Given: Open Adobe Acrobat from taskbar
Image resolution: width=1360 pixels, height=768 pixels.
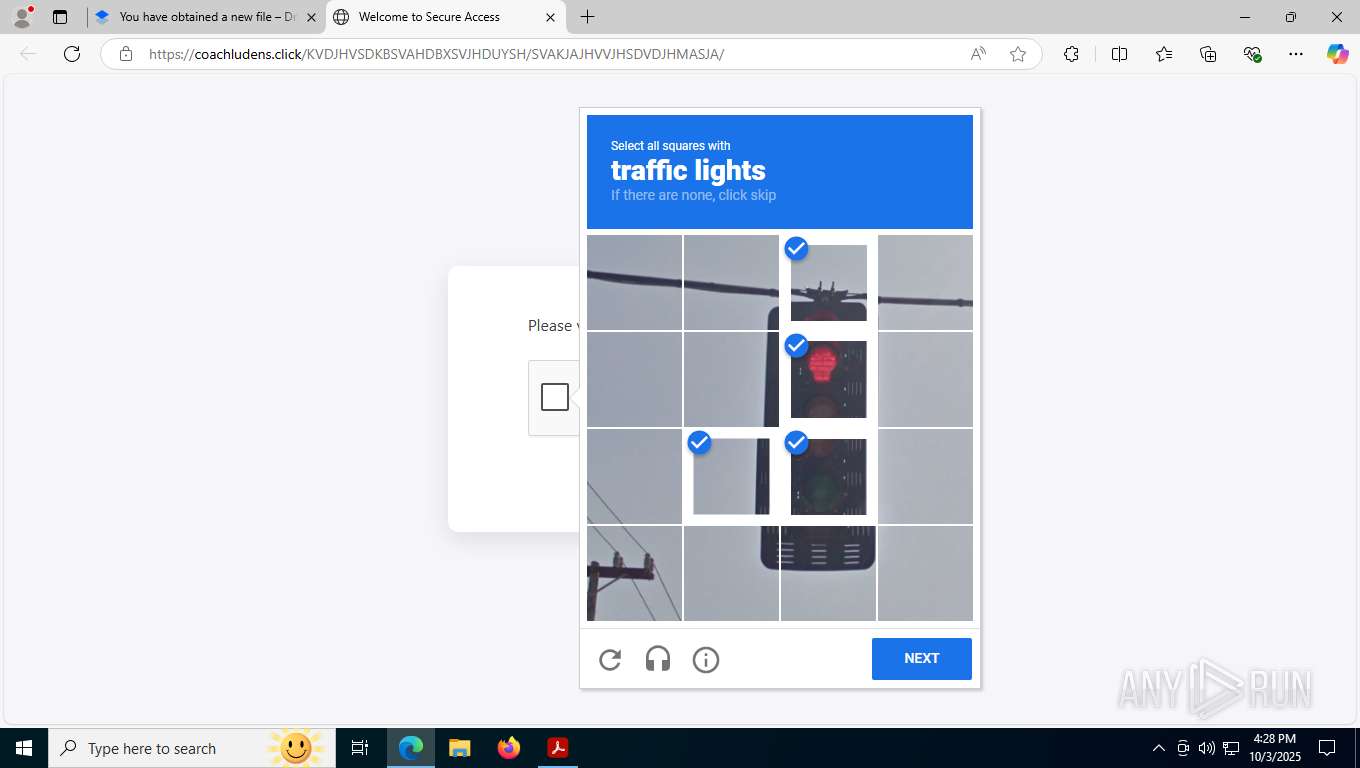Looking at the screenshot, I should (557, 748).
